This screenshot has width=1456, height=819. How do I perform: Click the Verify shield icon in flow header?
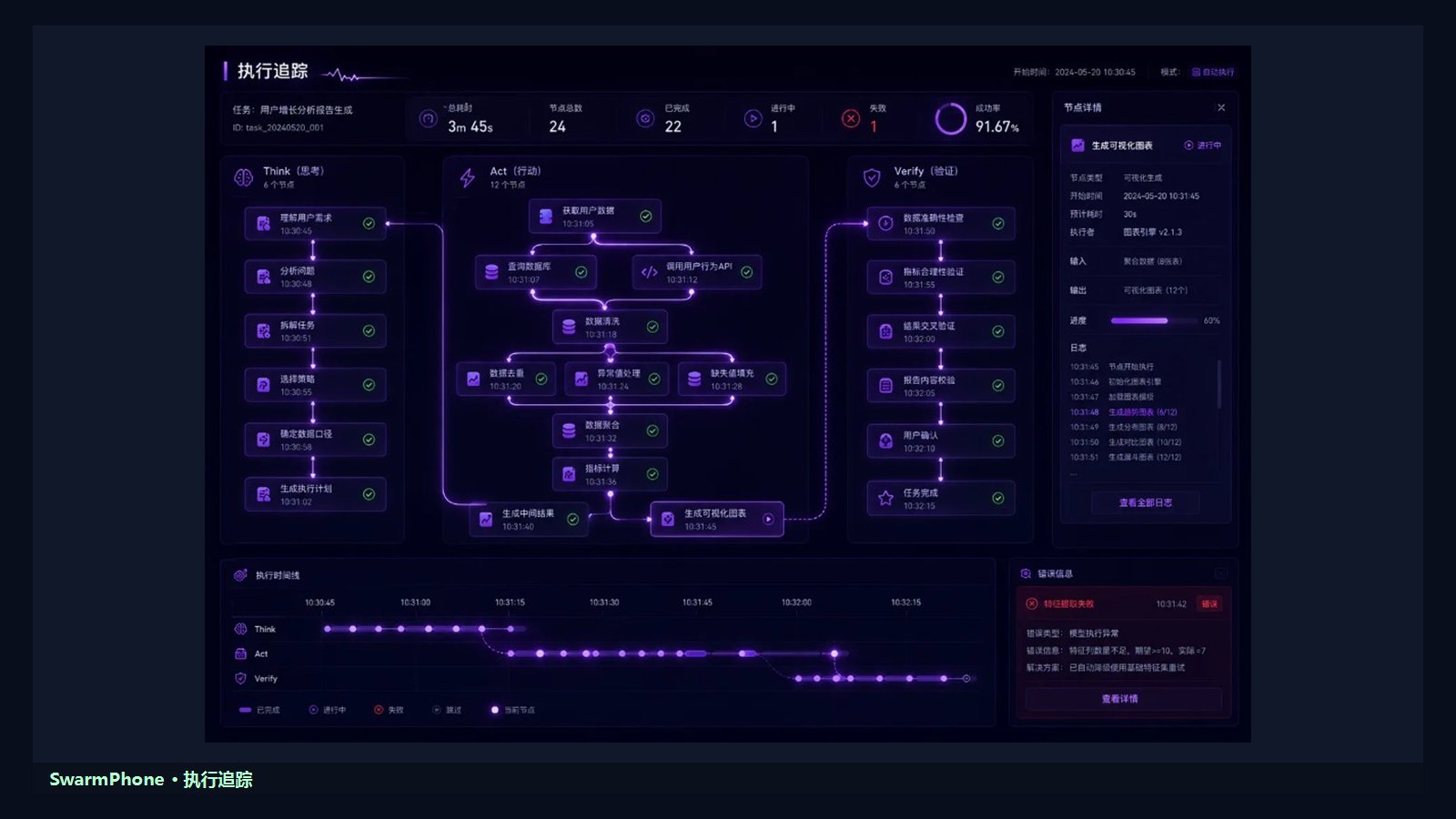pos(872,177)
